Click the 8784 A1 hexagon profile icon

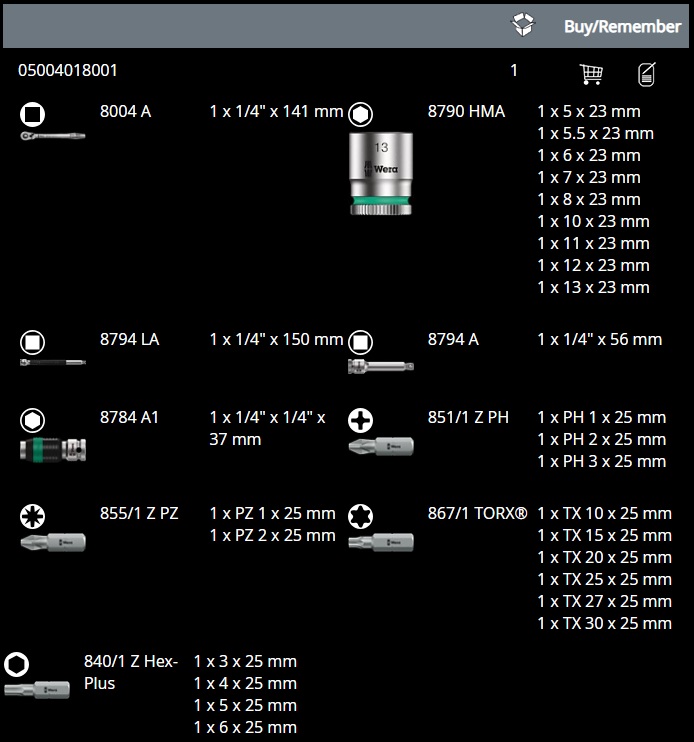pos(32,418)
